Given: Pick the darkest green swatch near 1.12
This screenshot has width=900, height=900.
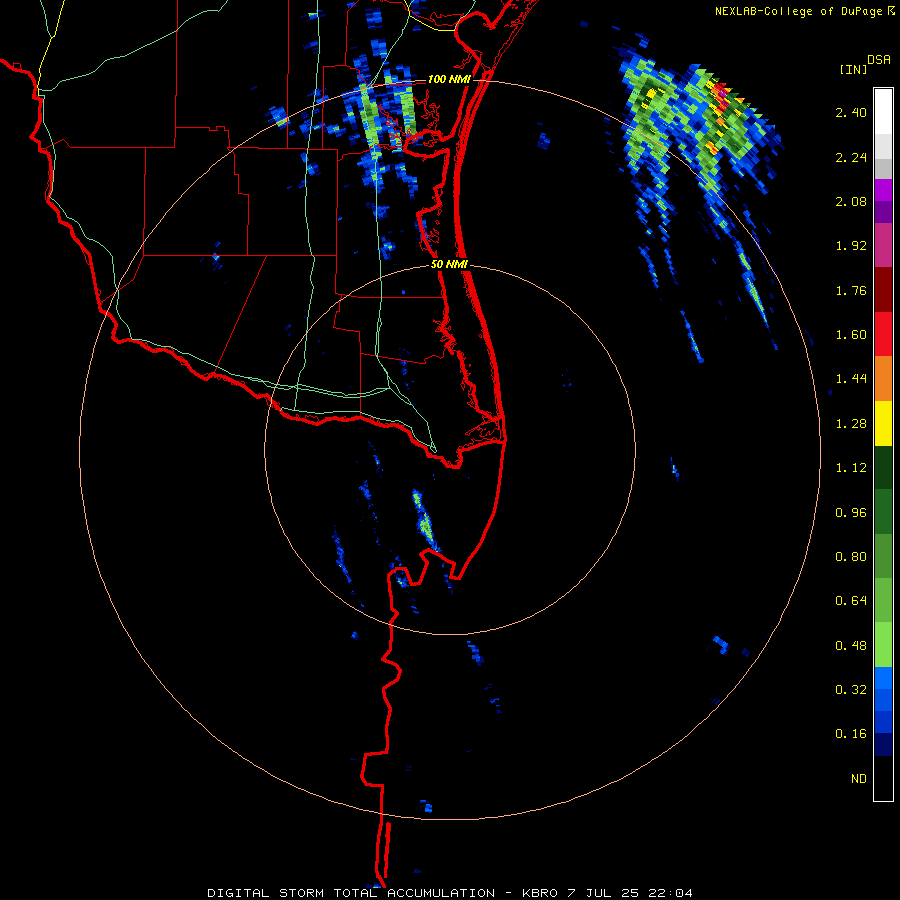Looking at the screenshot, I should 883,467.
